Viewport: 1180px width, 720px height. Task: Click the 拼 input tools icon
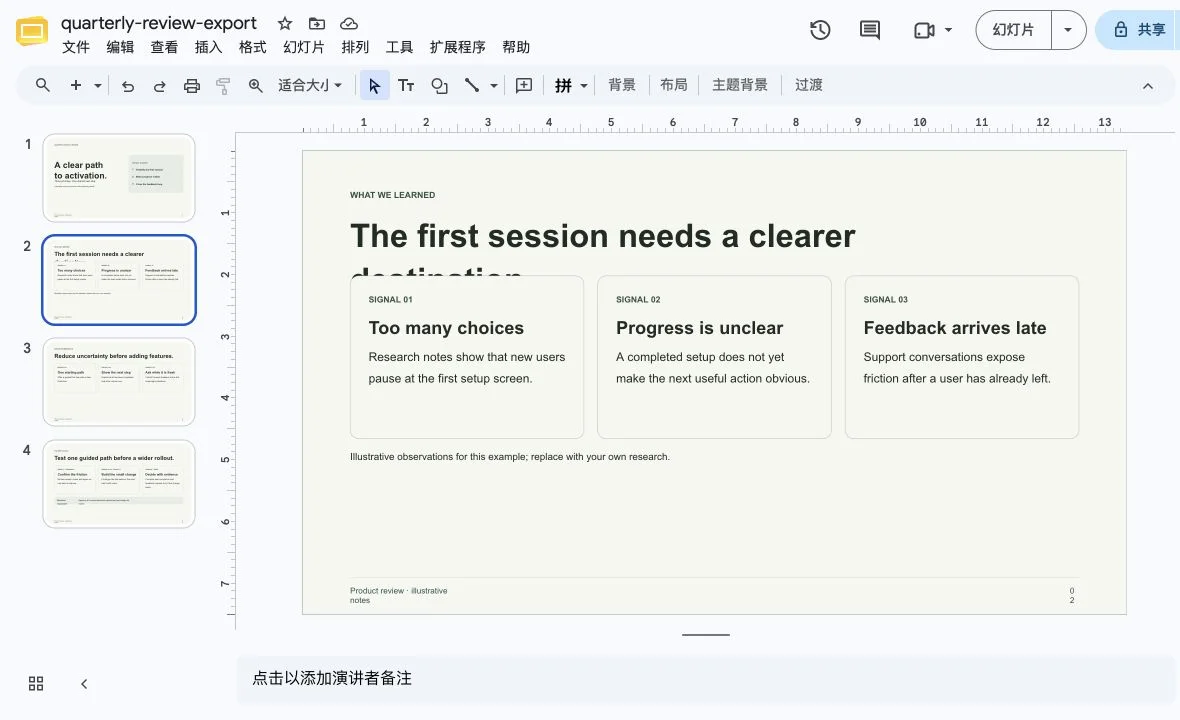pyautogui.click(x=563, y=86)
